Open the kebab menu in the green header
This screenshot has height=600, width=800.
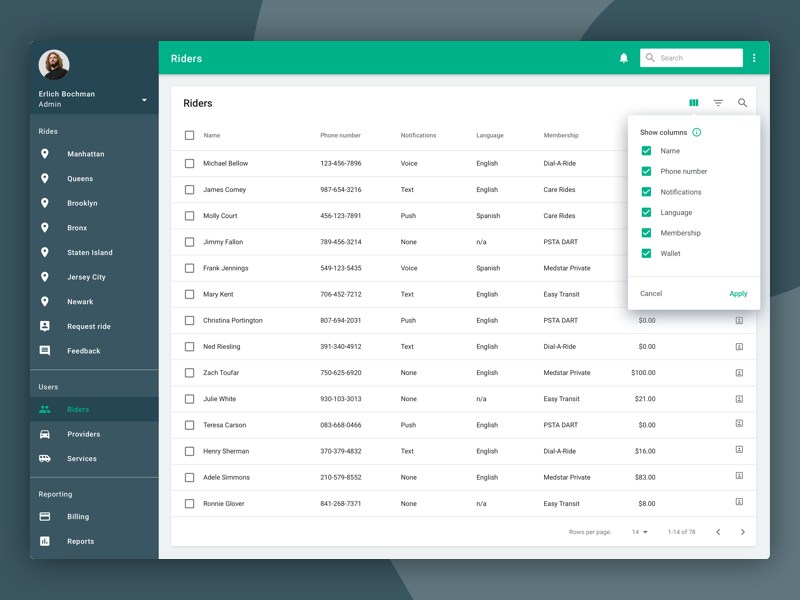pyautogui.click(x=754, y=57)
